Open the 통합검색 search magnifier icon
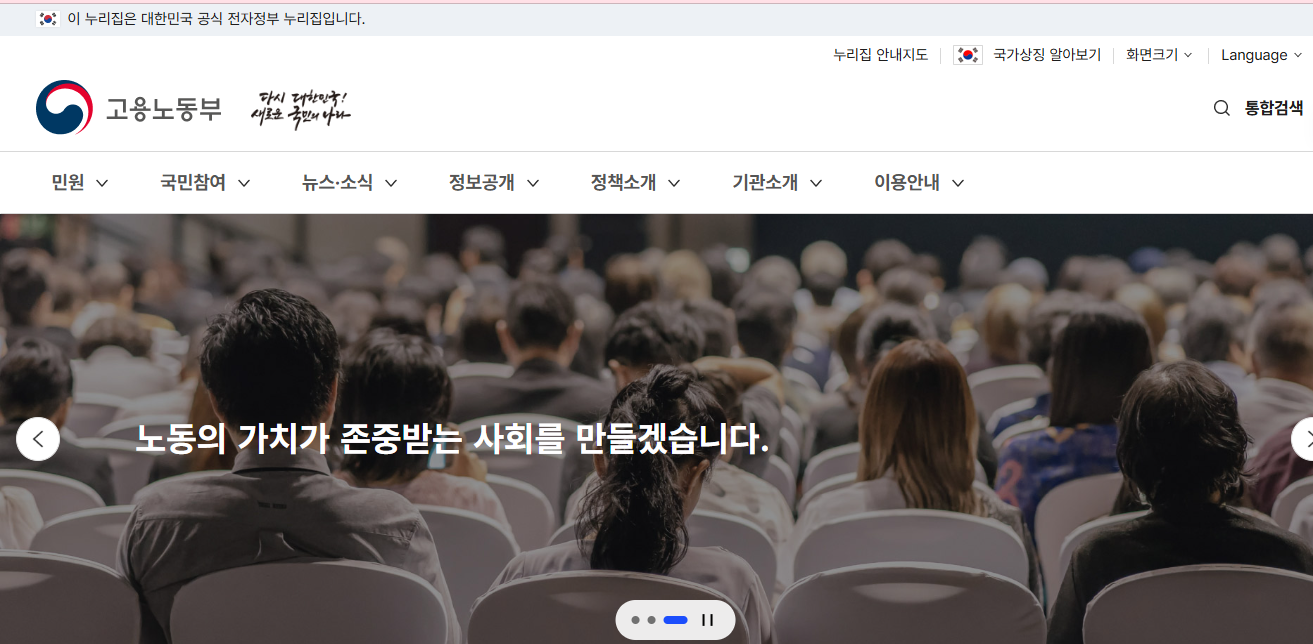 coord(1221,107)
